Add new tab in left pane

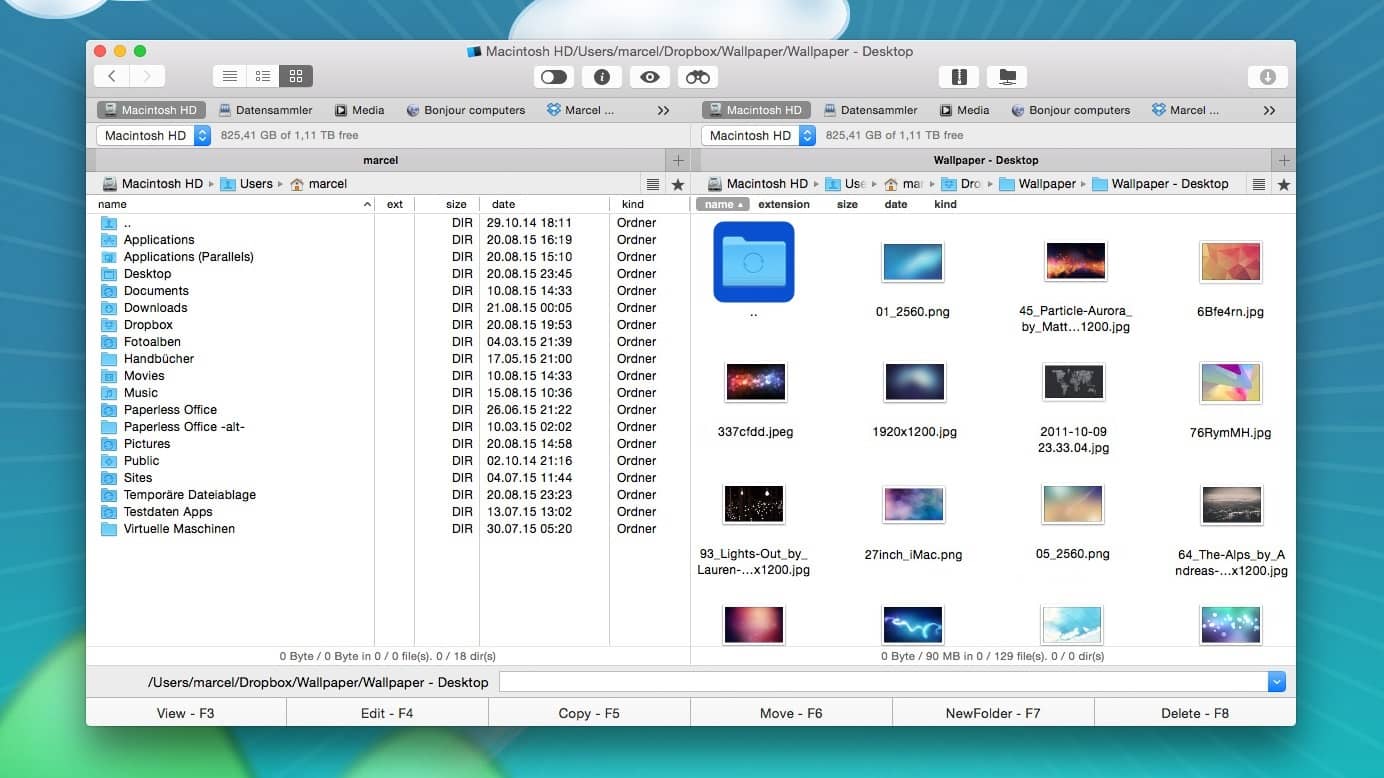678,160
